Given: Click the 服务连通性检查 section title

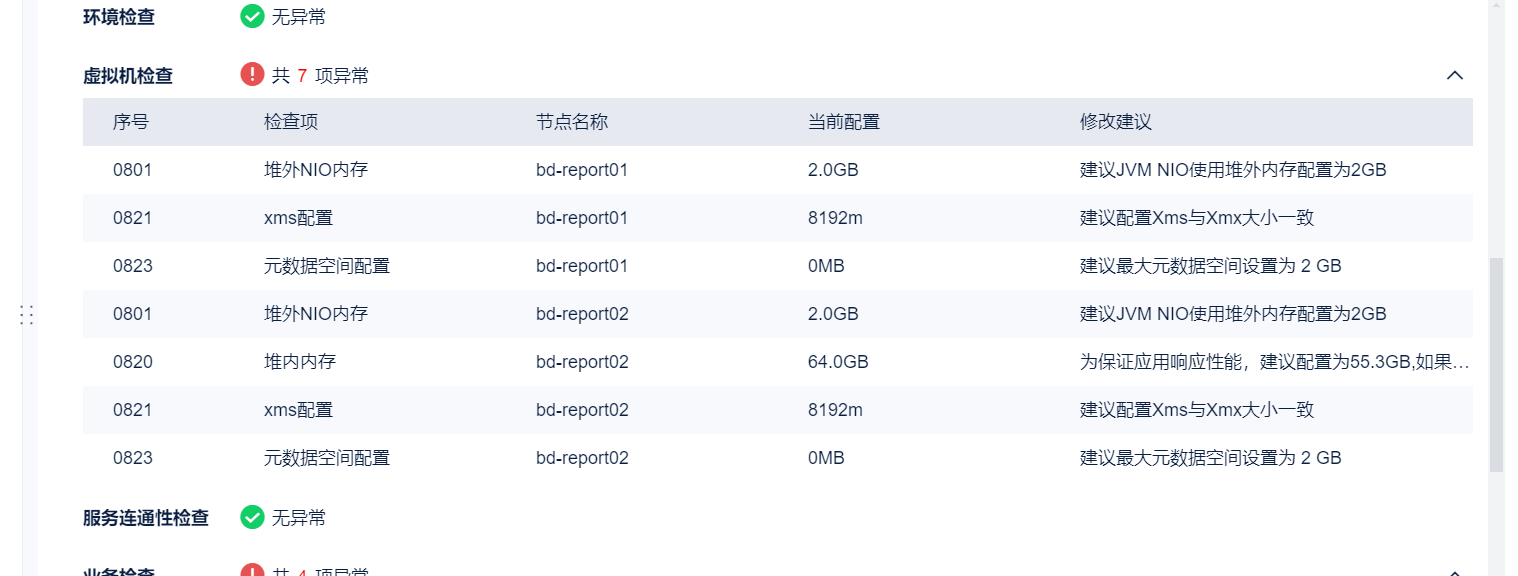Looking at the screenshot, I should click(146, 518).
